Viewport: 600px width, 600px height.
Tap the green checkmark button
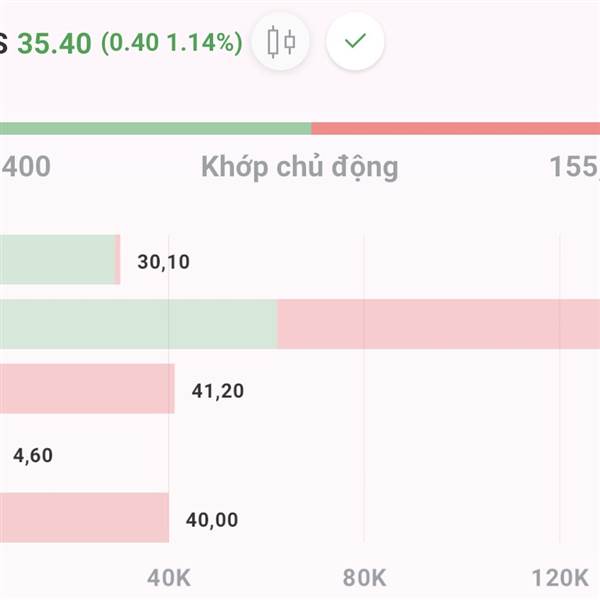pyautogui.click(x=355, y=41)
